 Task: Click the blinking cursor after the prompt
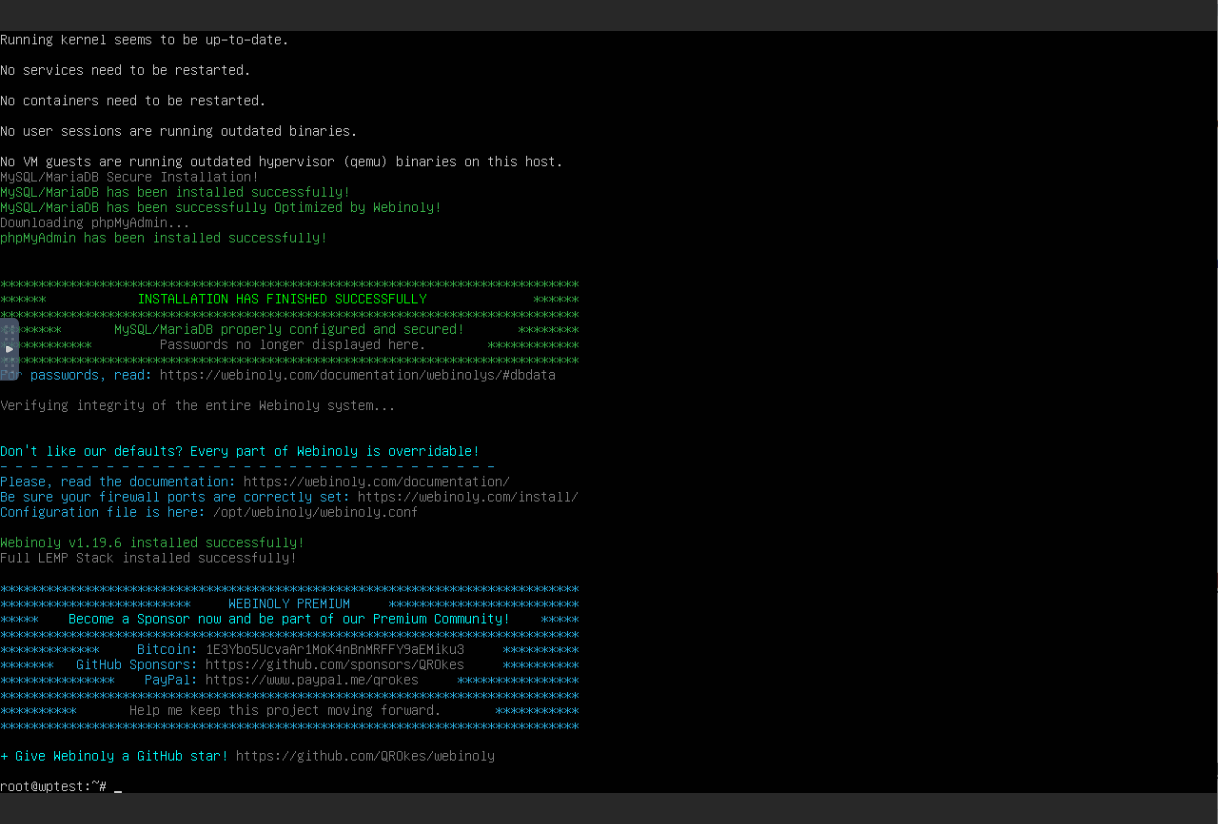pos(118,787)
